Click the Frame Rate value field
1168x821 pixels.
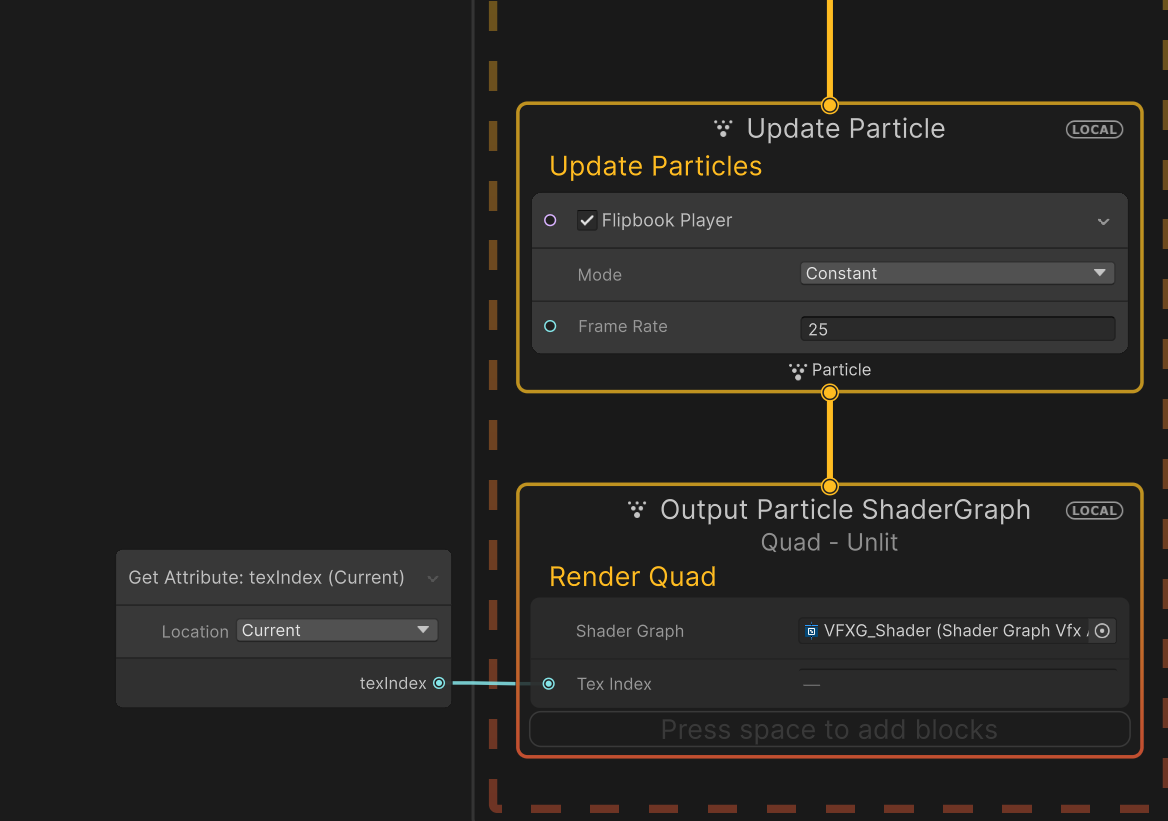click(x=957, y=328)
